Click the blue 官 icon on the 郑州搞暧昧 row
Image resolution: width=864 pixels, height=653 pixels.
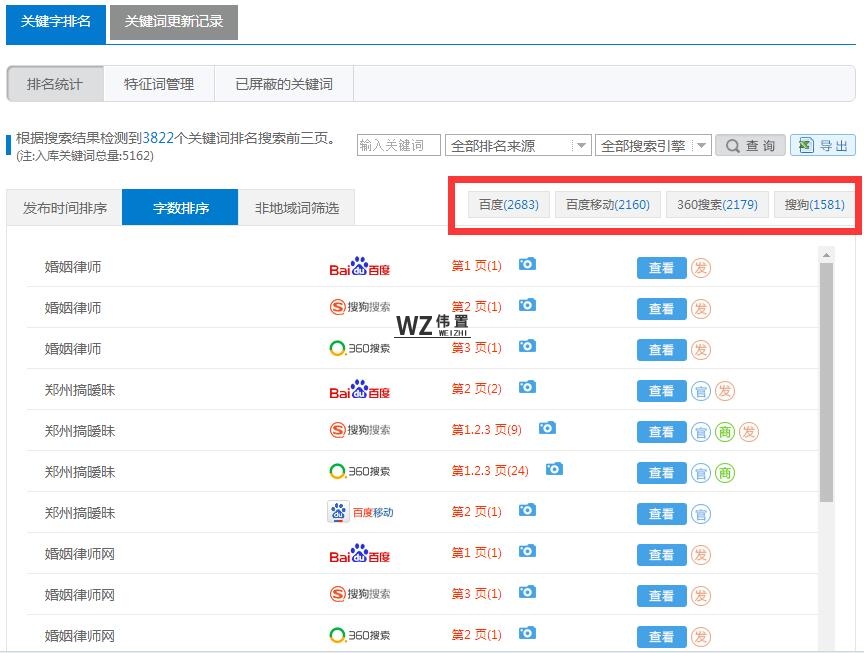pos(703,390)
